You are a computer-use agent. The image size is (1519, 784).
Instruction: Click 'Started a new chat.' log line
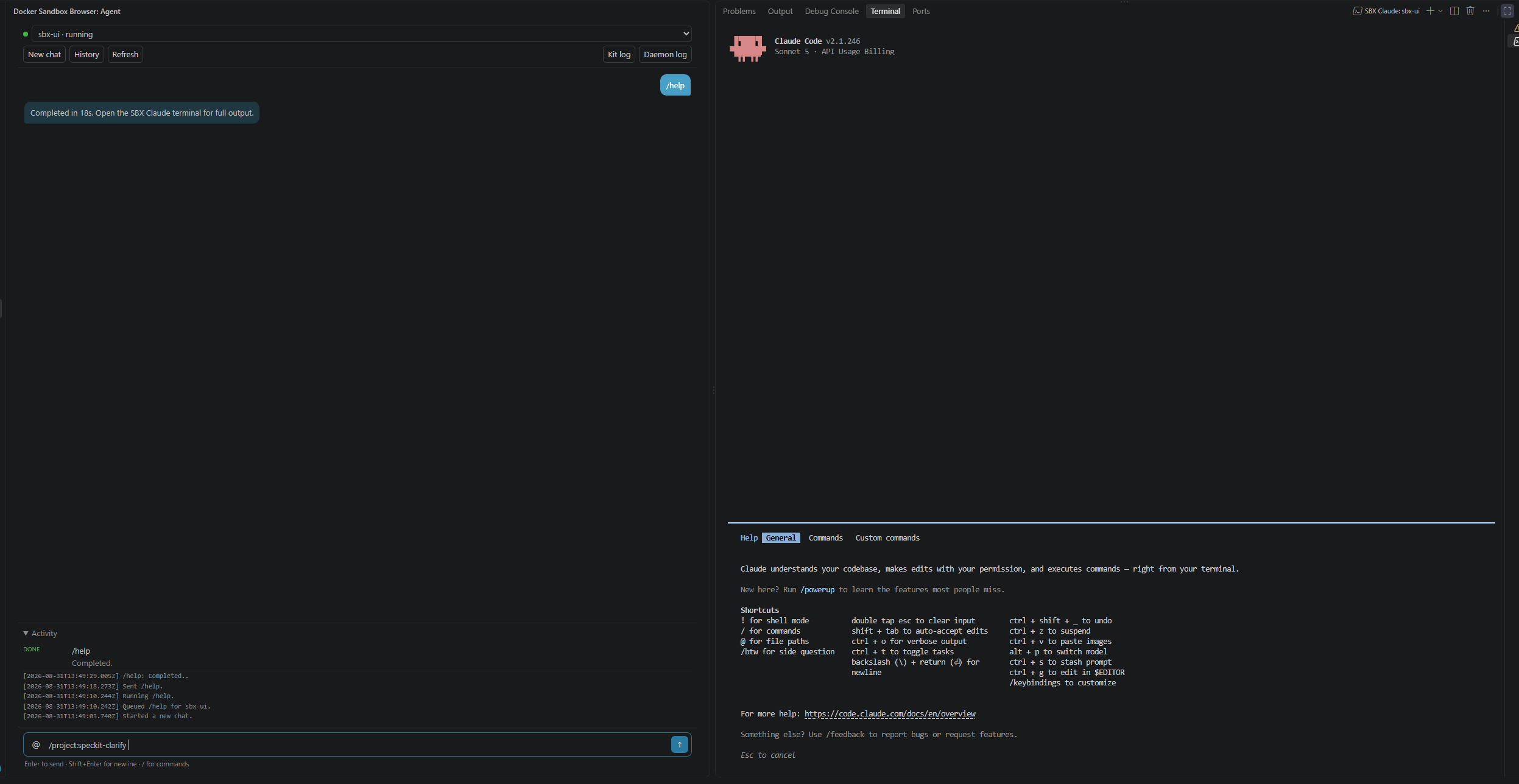pyautogui.click(x=108, y=716)
